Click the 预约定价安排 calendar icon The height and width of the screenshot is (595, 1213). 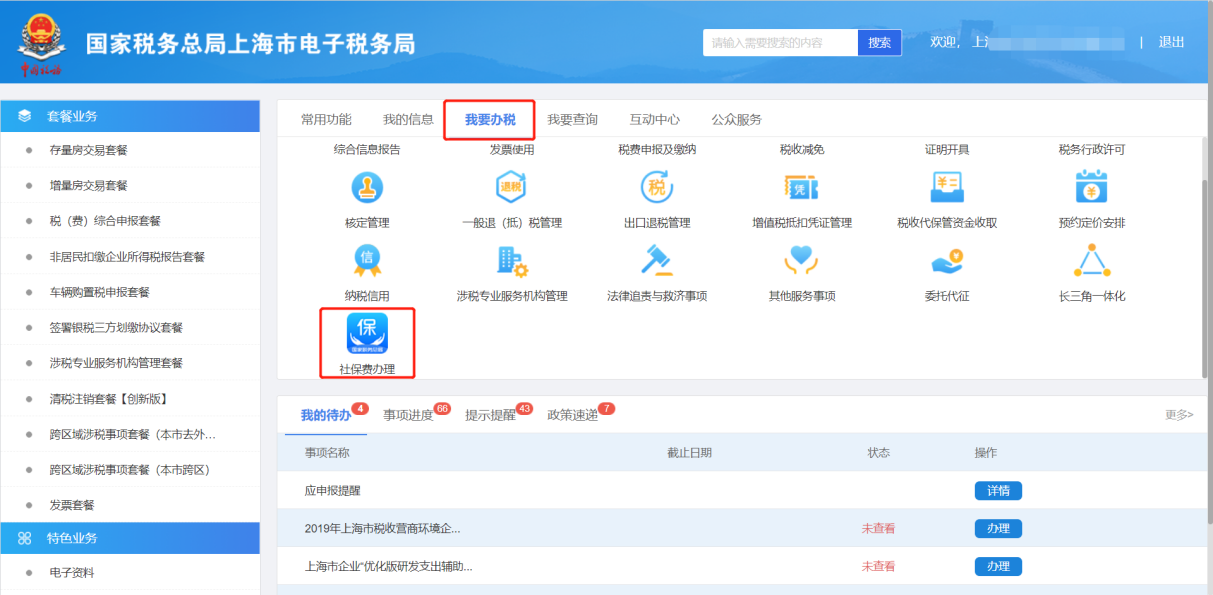[1091, 187]
